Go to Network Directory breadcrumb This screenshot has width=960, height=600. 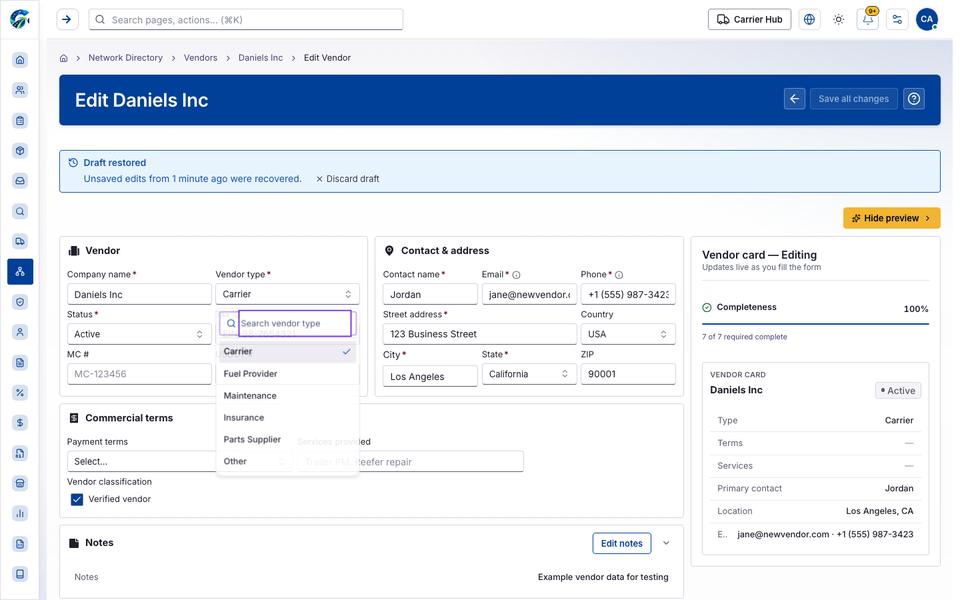pos(126,58)
